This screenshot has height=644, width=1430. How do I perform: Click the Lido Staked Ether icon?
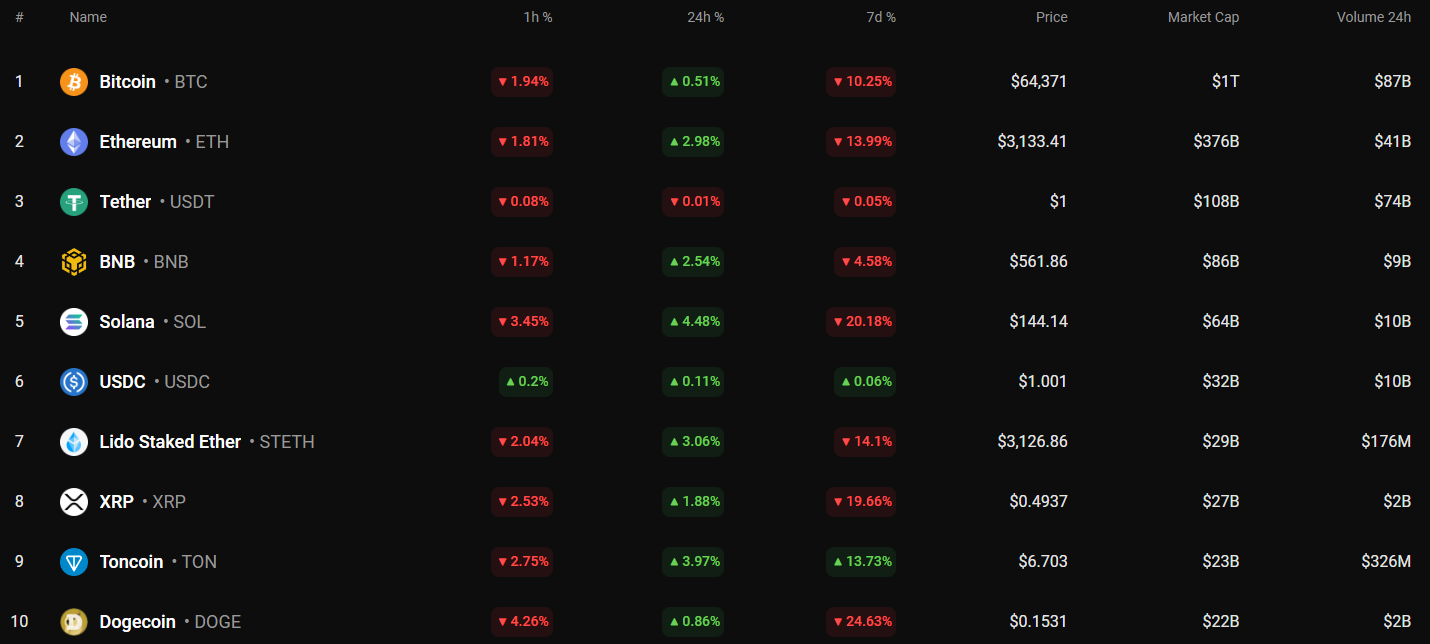tap(74, 442)
